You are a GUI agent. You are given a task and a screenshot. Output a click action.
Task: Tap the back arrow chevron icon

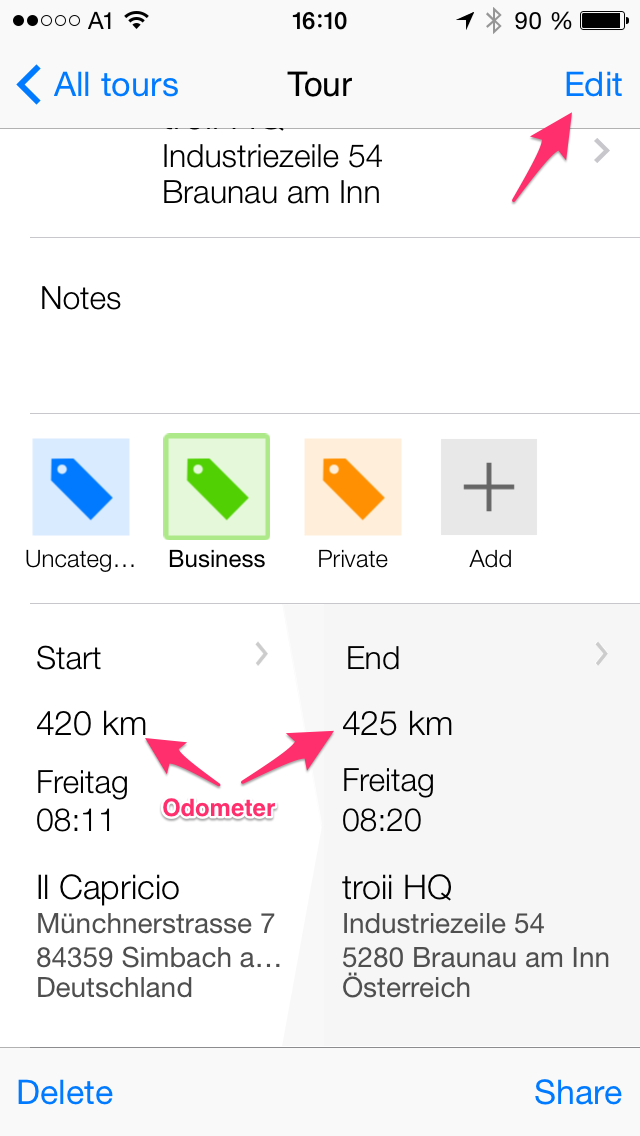(x=30, y=85)
